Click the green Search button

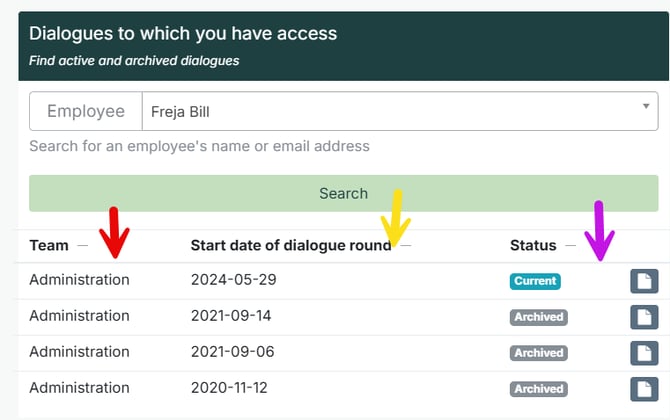pyautogui.click(x=344, y=193)
